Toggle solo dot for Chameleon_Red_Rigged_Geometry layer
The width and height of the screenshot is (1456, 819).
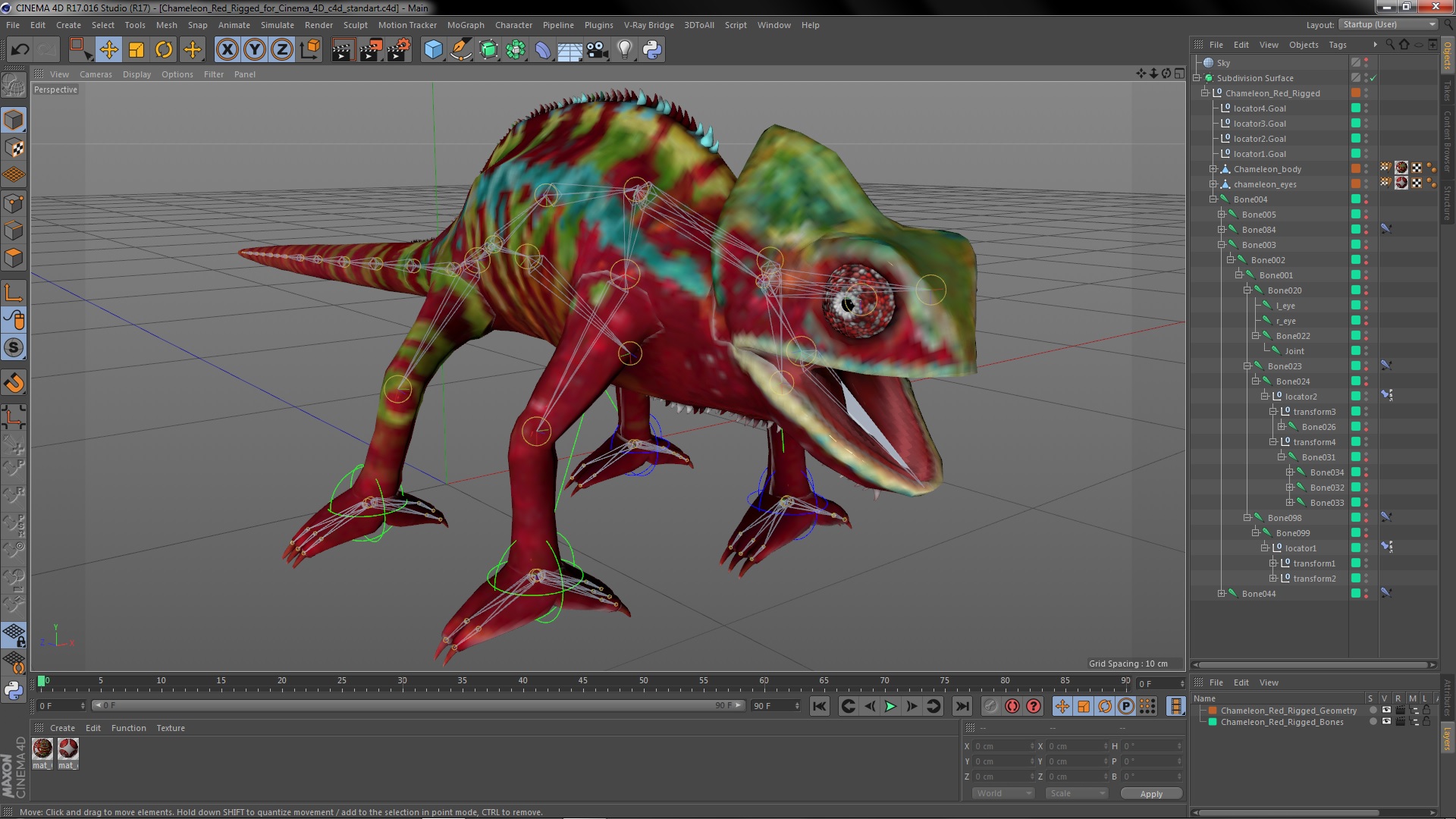1373,711
